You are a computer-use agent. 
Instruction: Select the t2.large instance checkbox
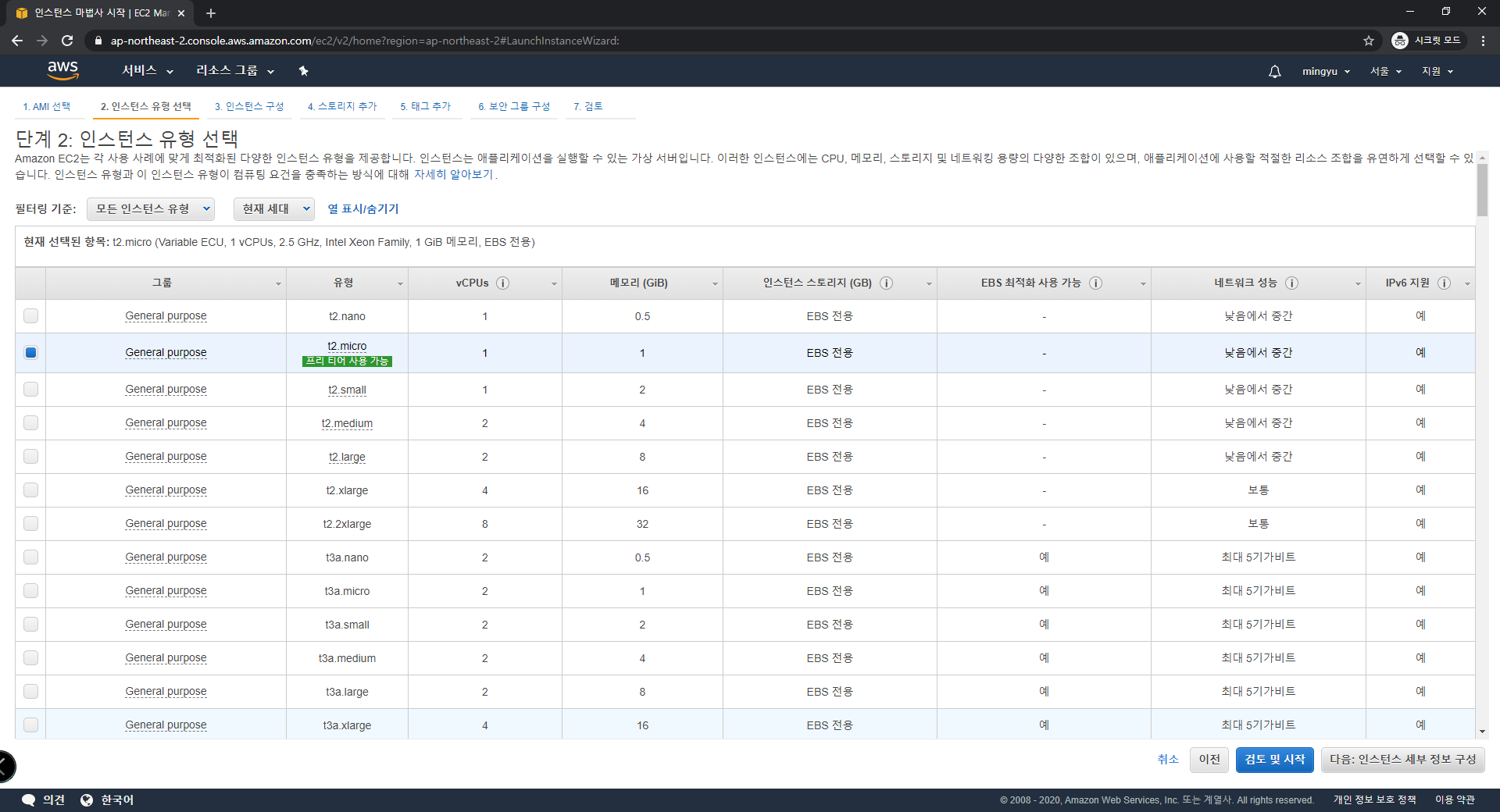tap(30, 456)
